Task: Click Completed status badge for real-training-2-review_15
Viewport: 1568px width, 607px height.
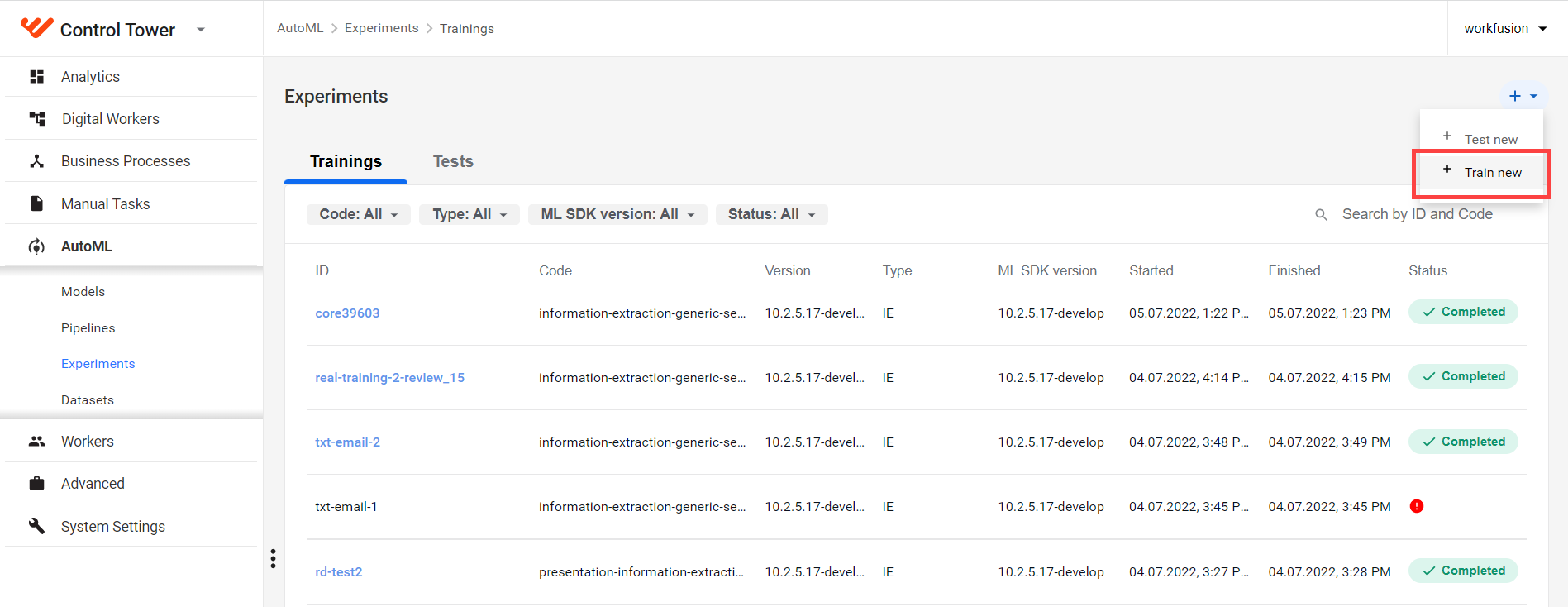Action: point(1463,376)
